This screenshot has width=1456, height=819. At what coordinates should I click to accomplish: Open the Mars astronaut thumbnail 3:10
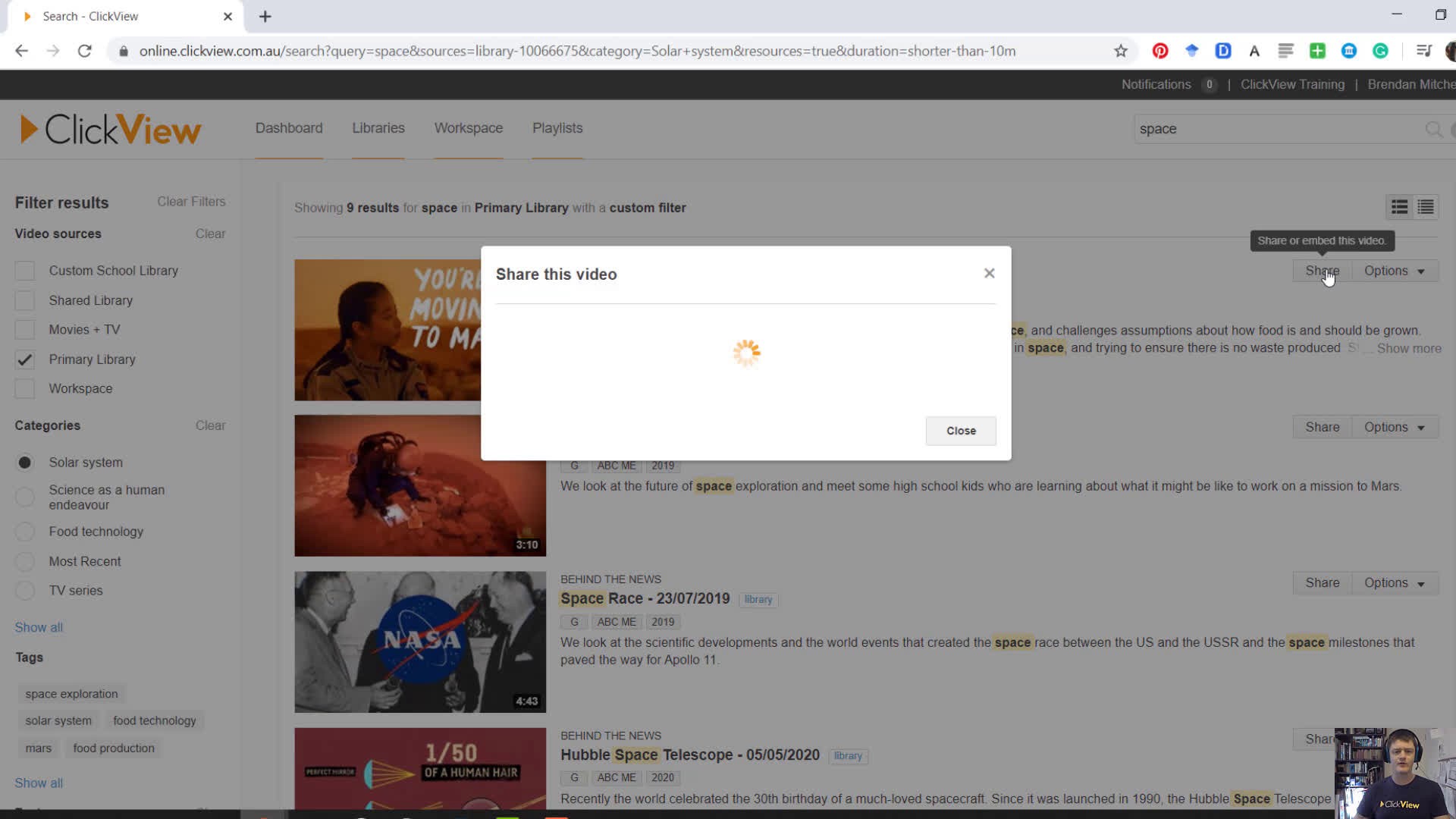(x=420, y=485)
